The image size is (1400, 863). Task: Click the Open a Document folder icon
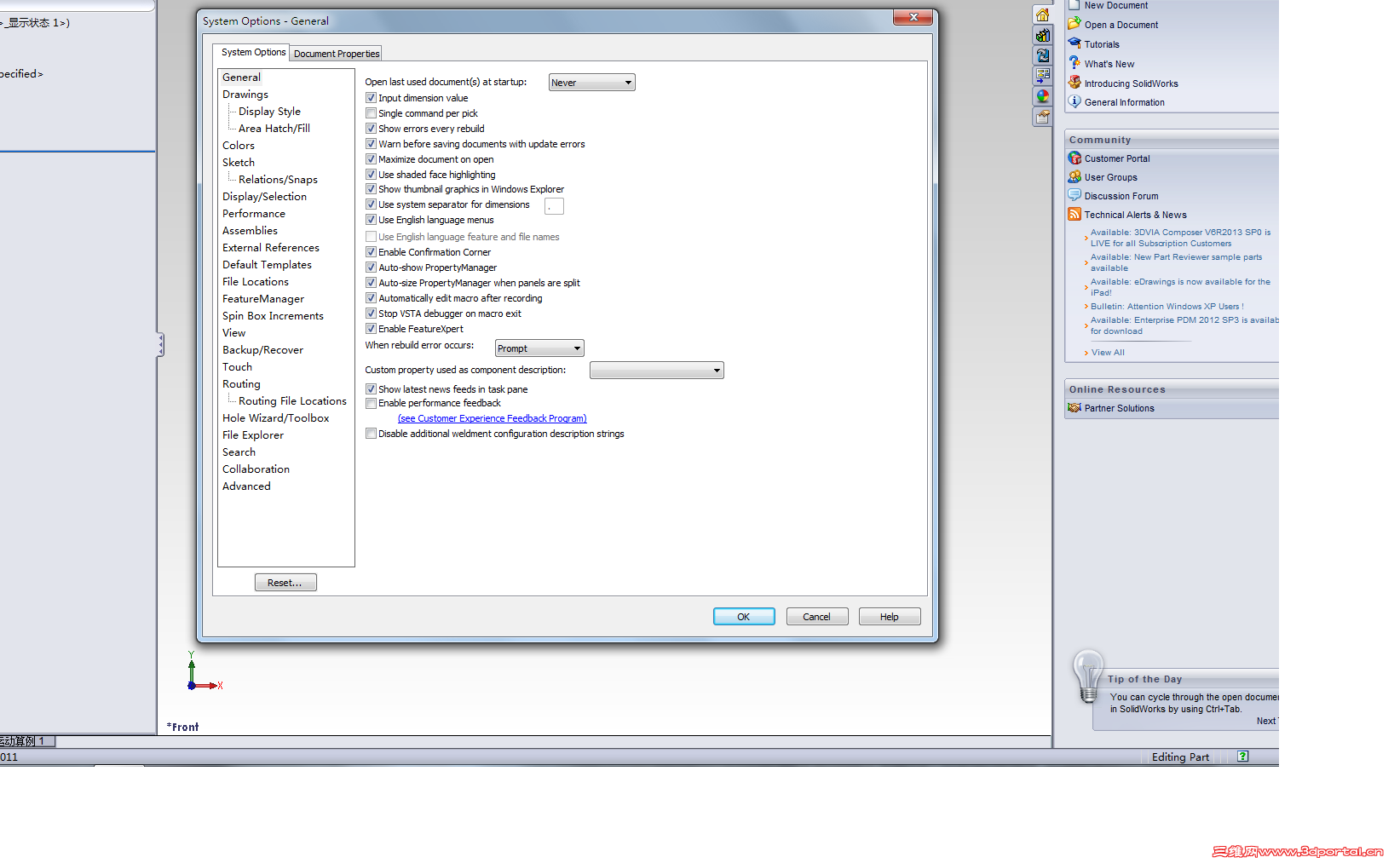1074,24
